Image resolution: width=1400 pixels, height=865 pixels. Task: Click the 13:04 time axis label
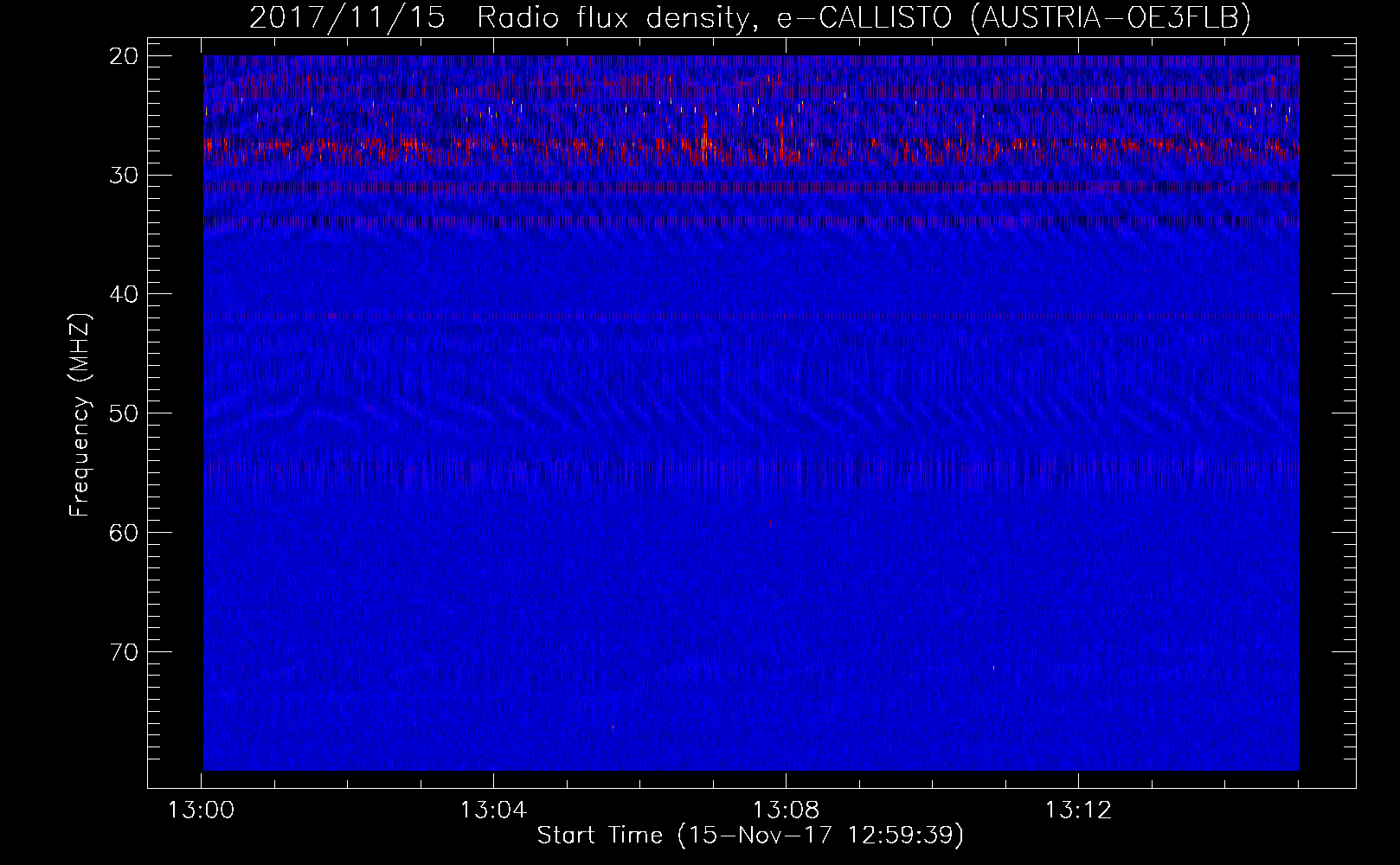click(x=493, y=811)
